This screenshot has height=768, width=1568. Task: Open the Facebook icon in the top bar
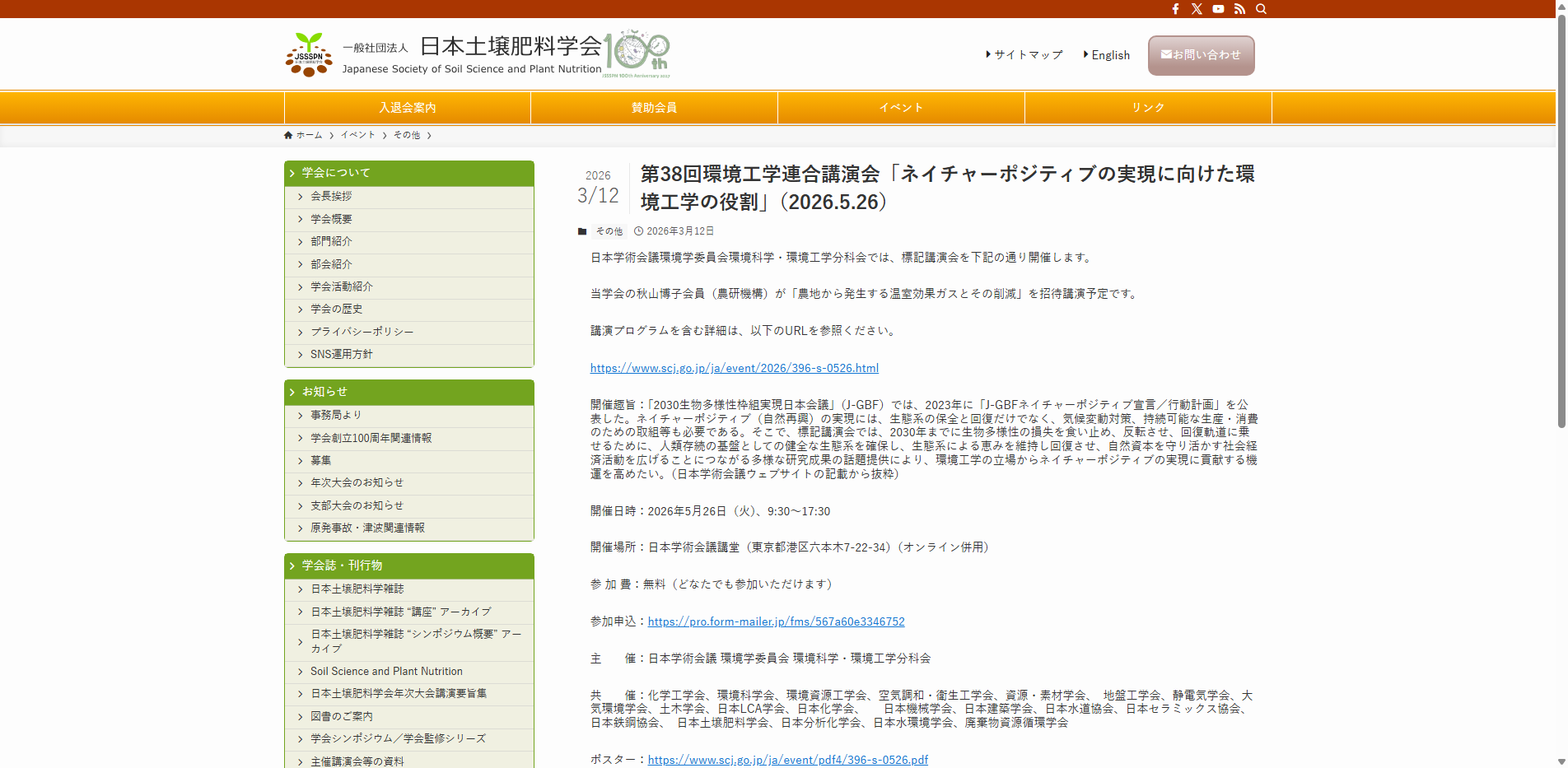[x=1175, y=9]
